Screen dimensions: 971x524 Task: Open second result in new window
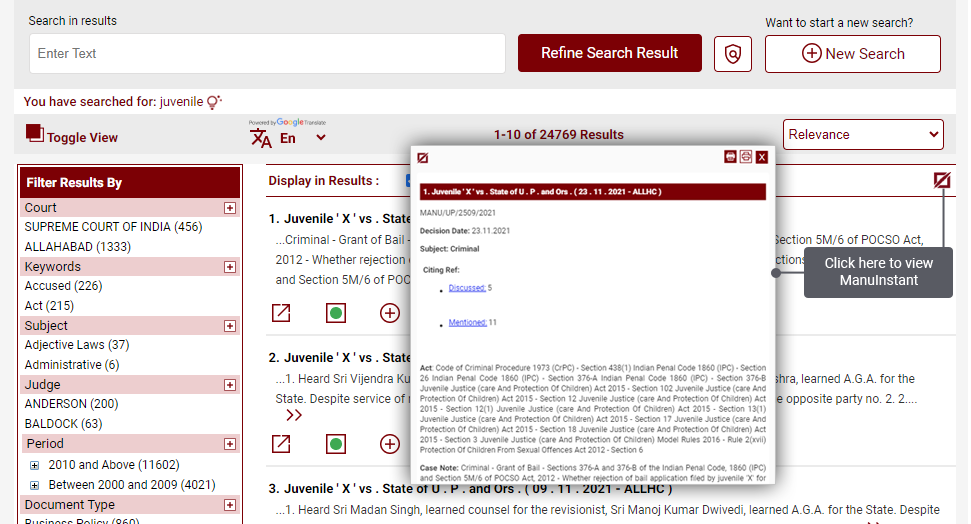pos(282,443)
